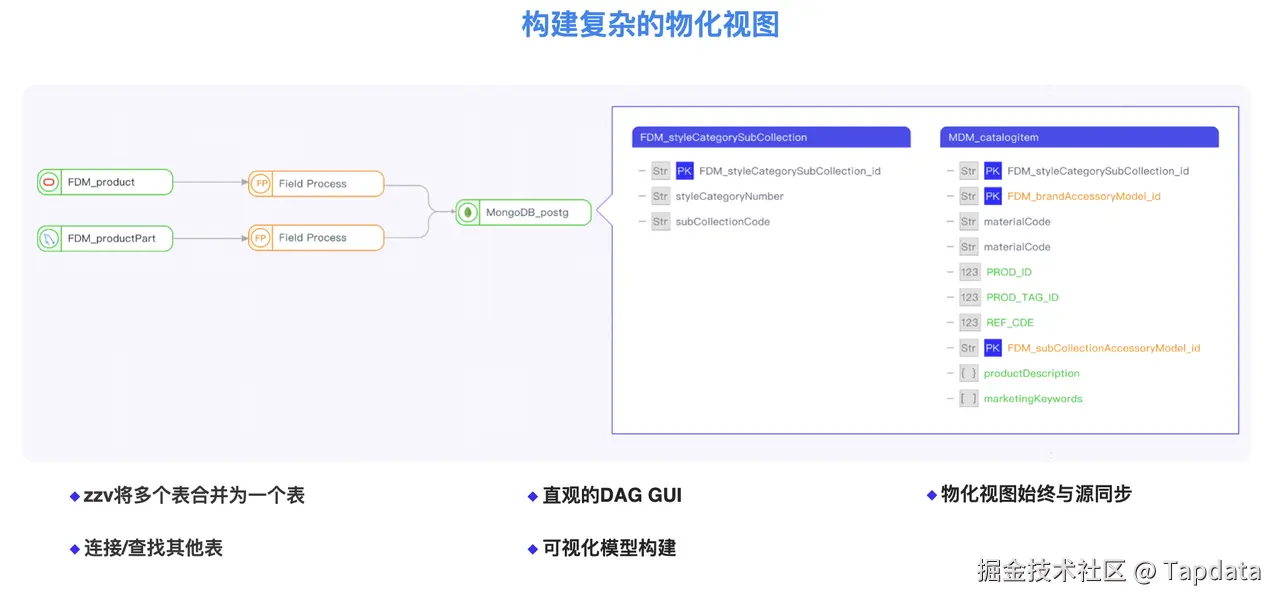The image size is (1280, 604).
Task: Click the PK badge on the first MDM_catalogitem row
Action: tap(992, 171)
